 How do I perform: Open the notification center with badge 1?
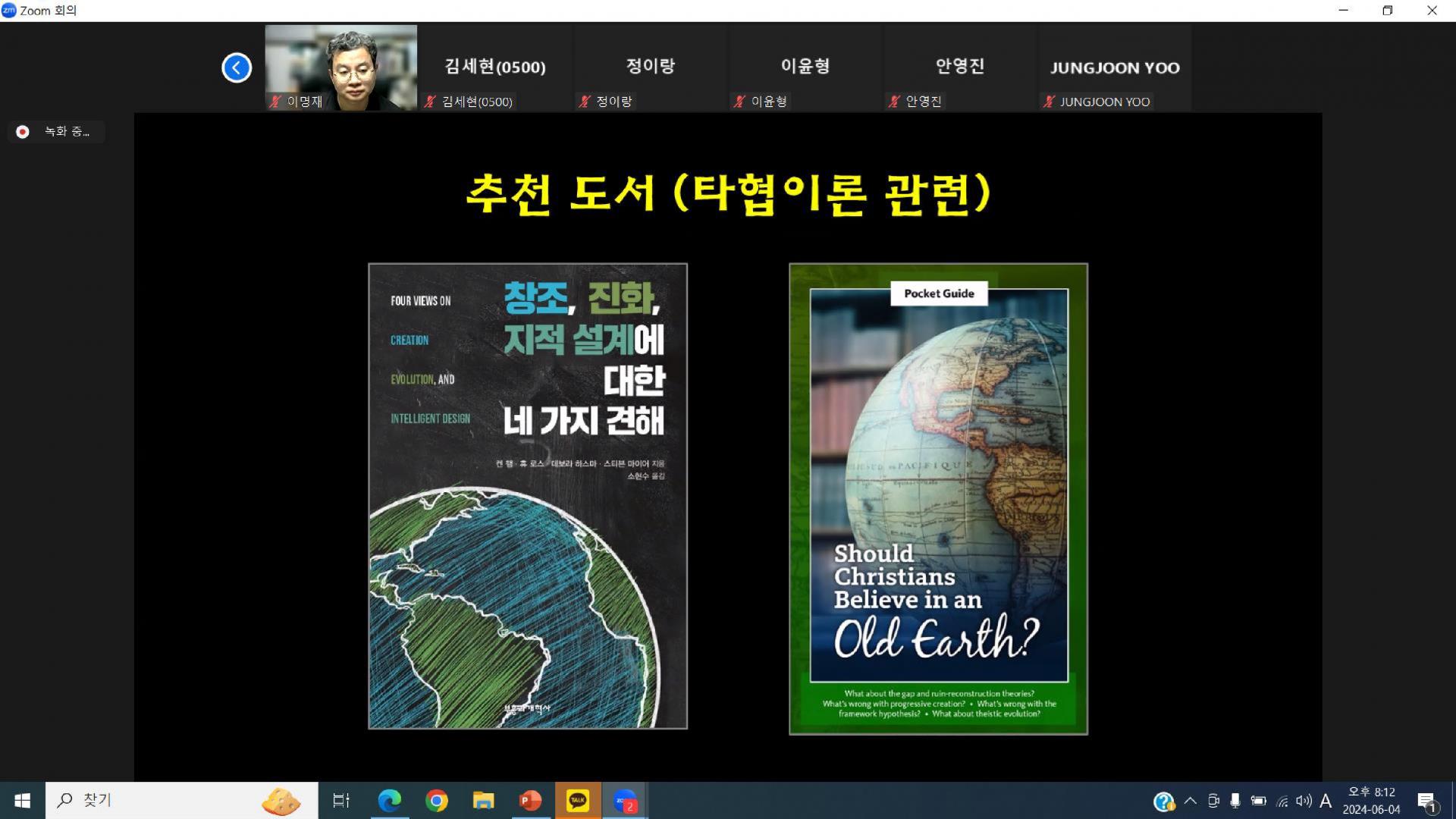point(1426,802)
